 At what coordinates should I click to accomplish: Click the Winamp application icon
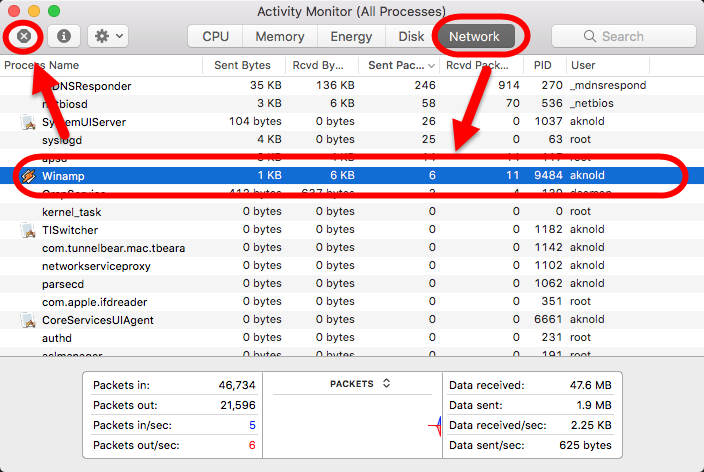point(28,175)
